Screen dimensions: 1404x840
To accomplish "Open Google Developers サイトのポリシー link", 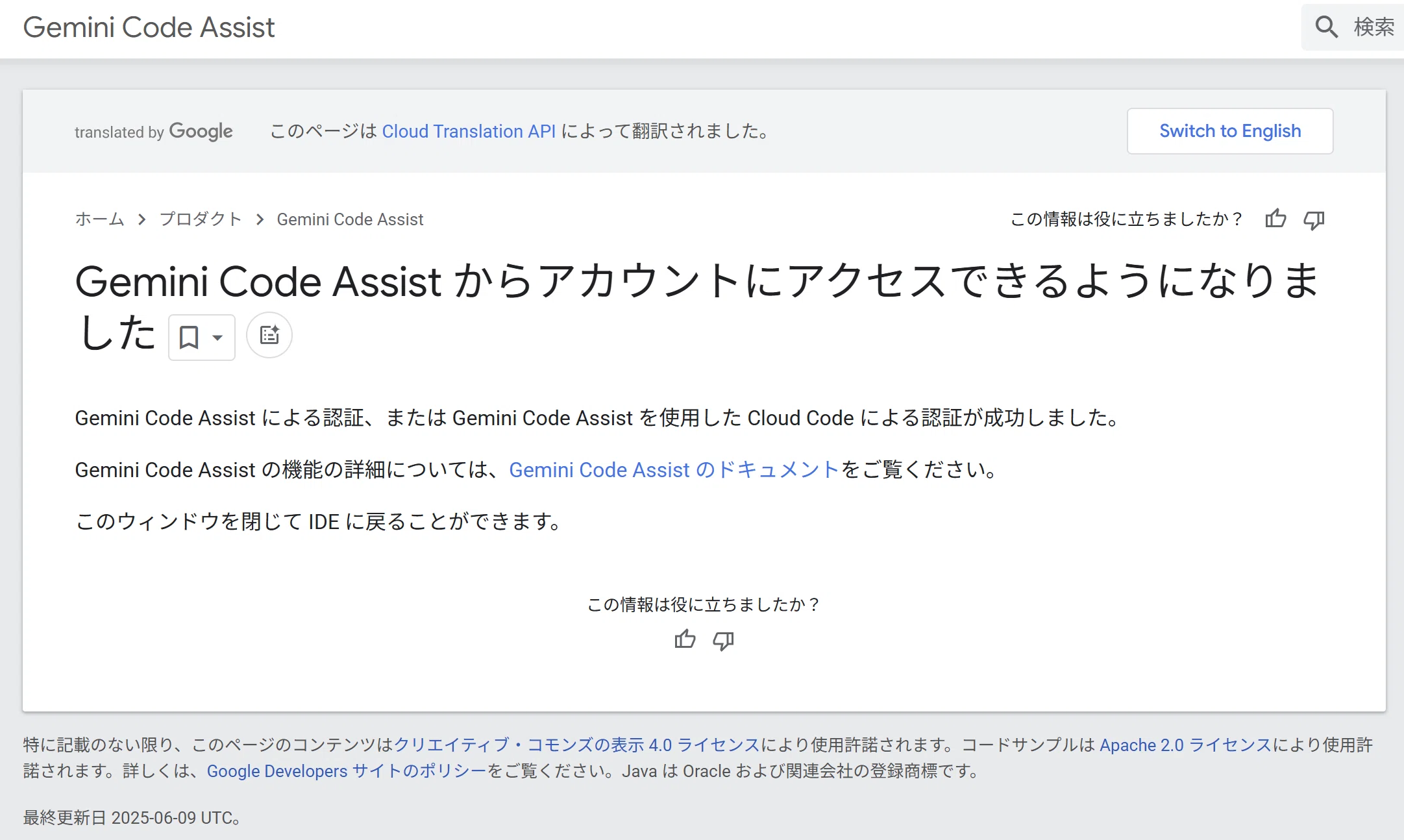I will 347,771.
